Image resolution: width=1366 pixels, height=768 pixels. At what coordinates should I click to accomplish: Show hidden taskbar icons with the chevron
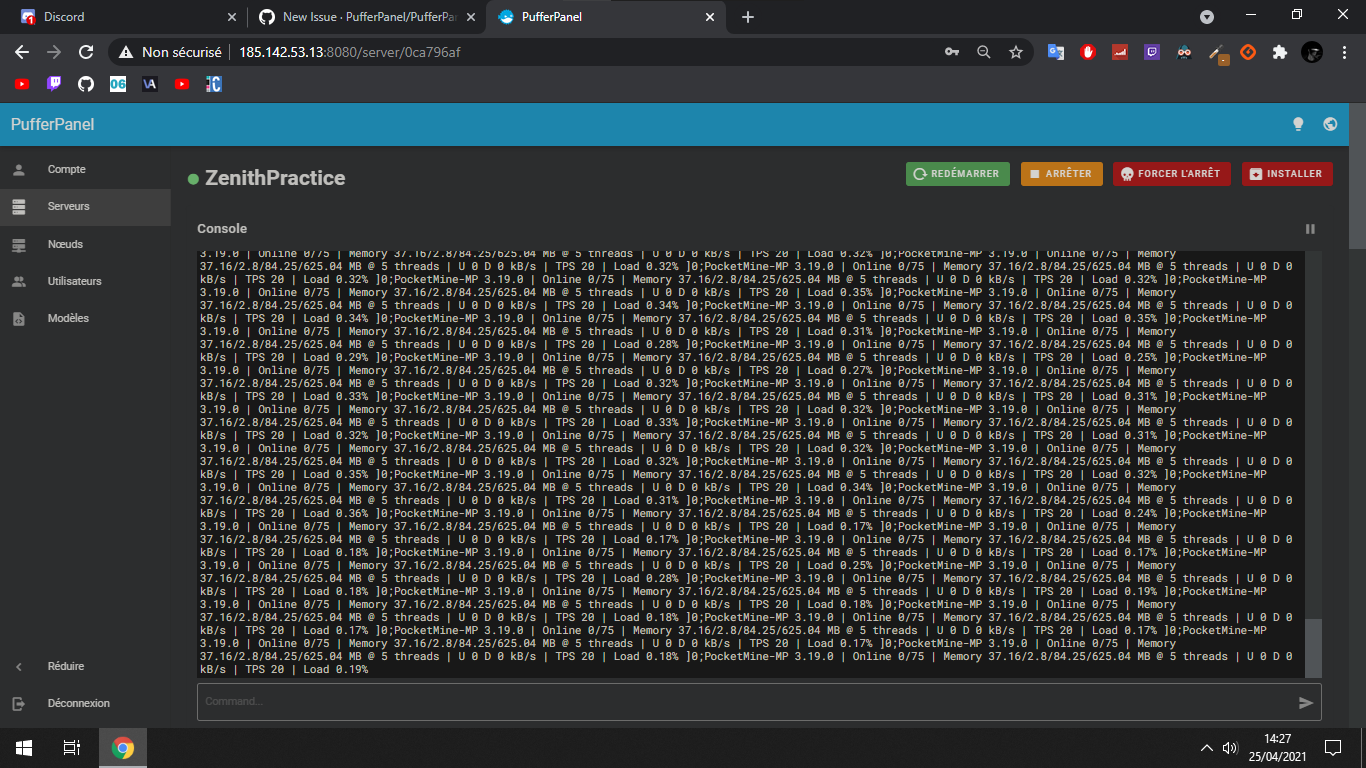(x=1206, y=747)
